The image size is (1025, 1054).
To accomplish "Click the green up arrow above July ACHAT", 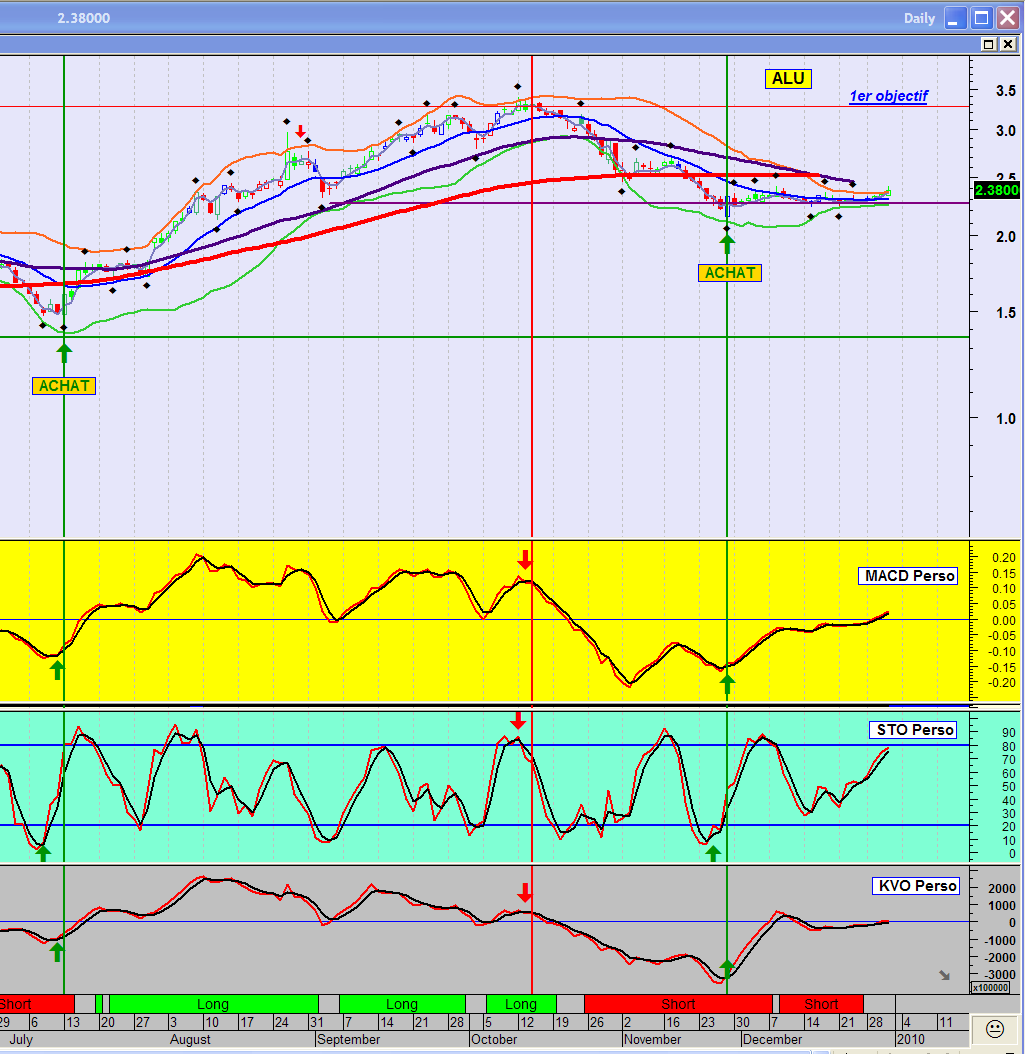I will 64,353.
